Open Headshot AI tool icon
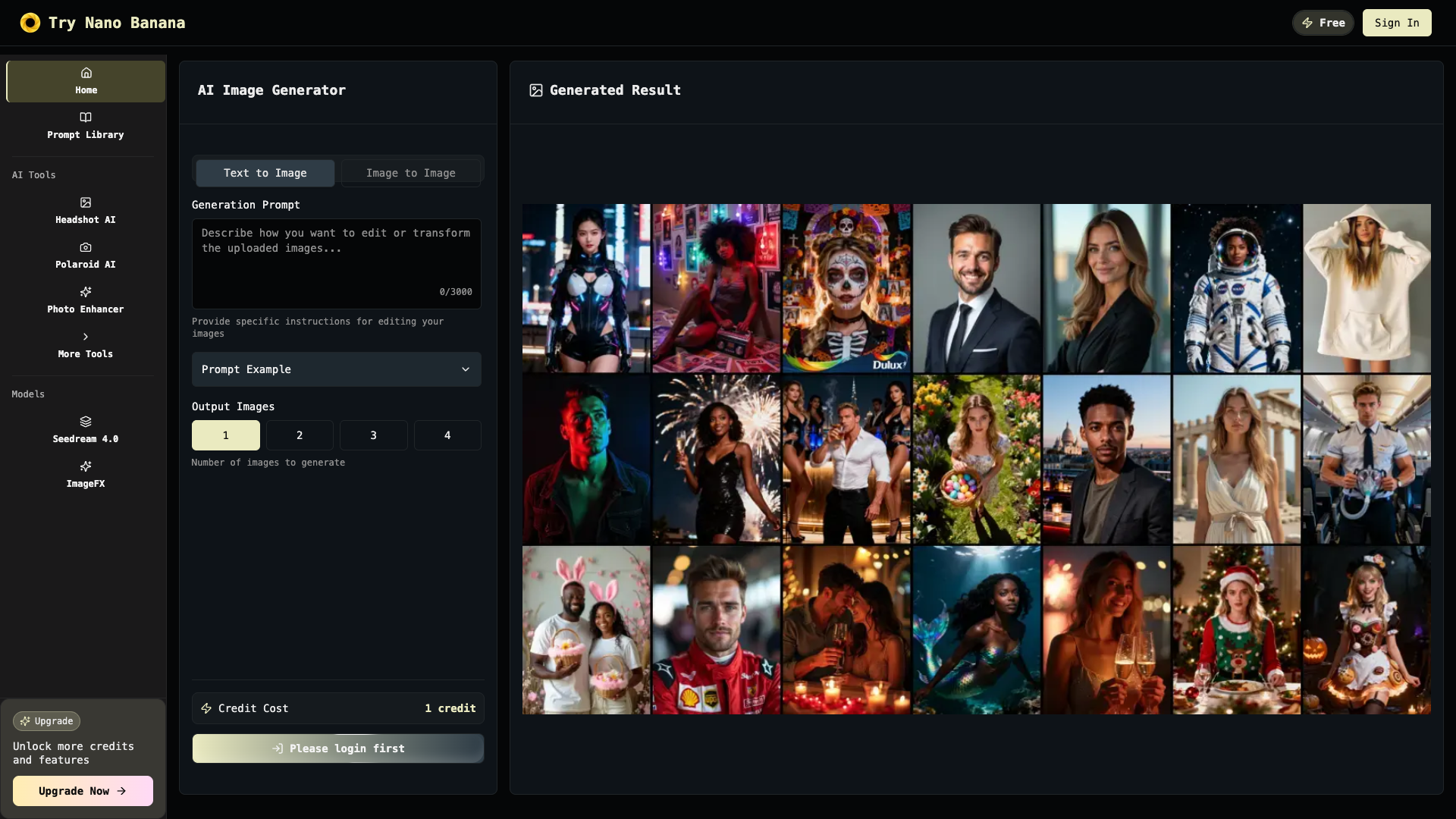 click(86, 202)
